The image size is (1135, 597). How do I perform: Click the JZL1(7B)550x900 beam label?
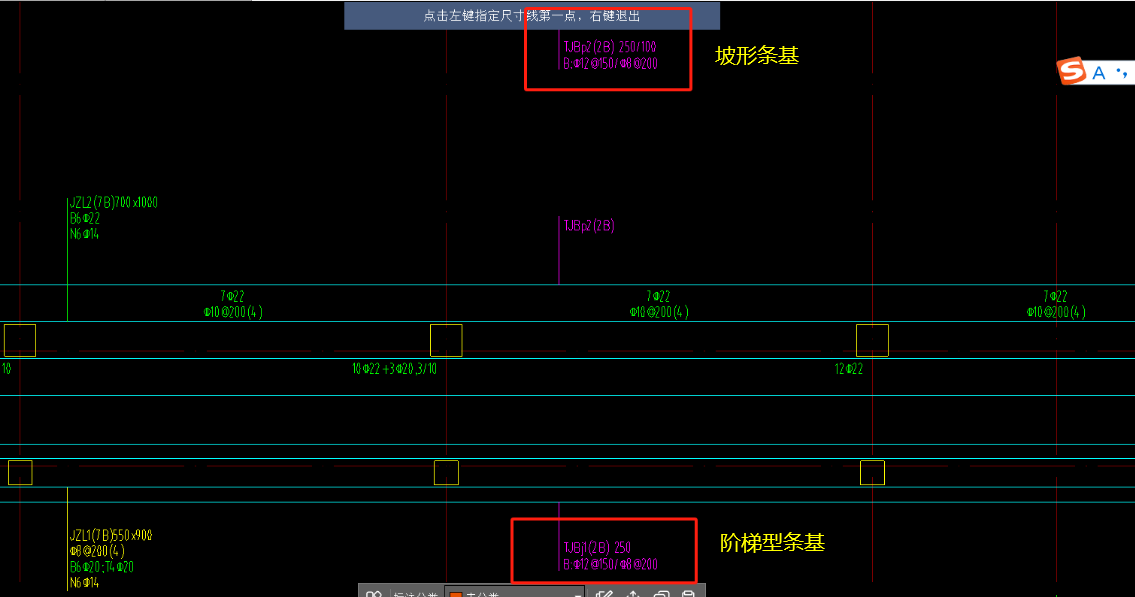pos(111,535)
